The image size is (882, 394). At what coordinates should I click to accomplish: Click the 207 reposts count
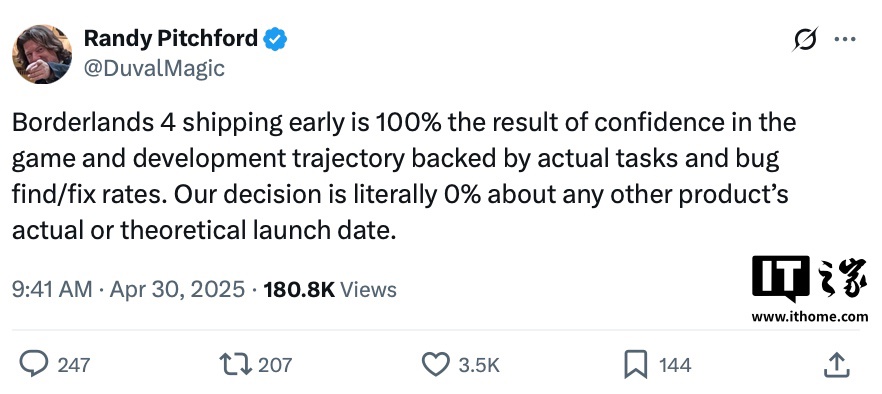275,365
